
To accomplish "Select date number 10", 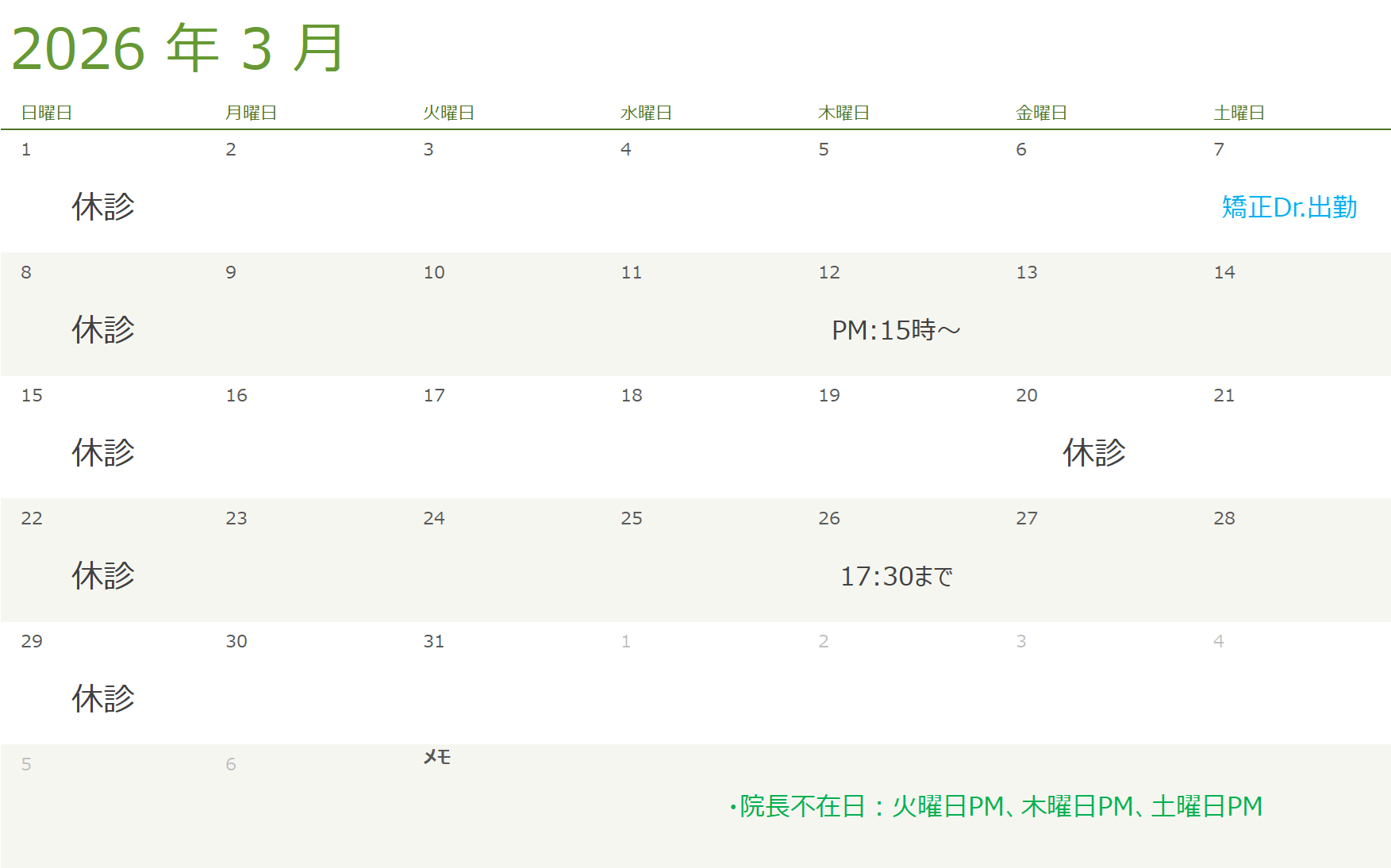I will coord(433,272).
